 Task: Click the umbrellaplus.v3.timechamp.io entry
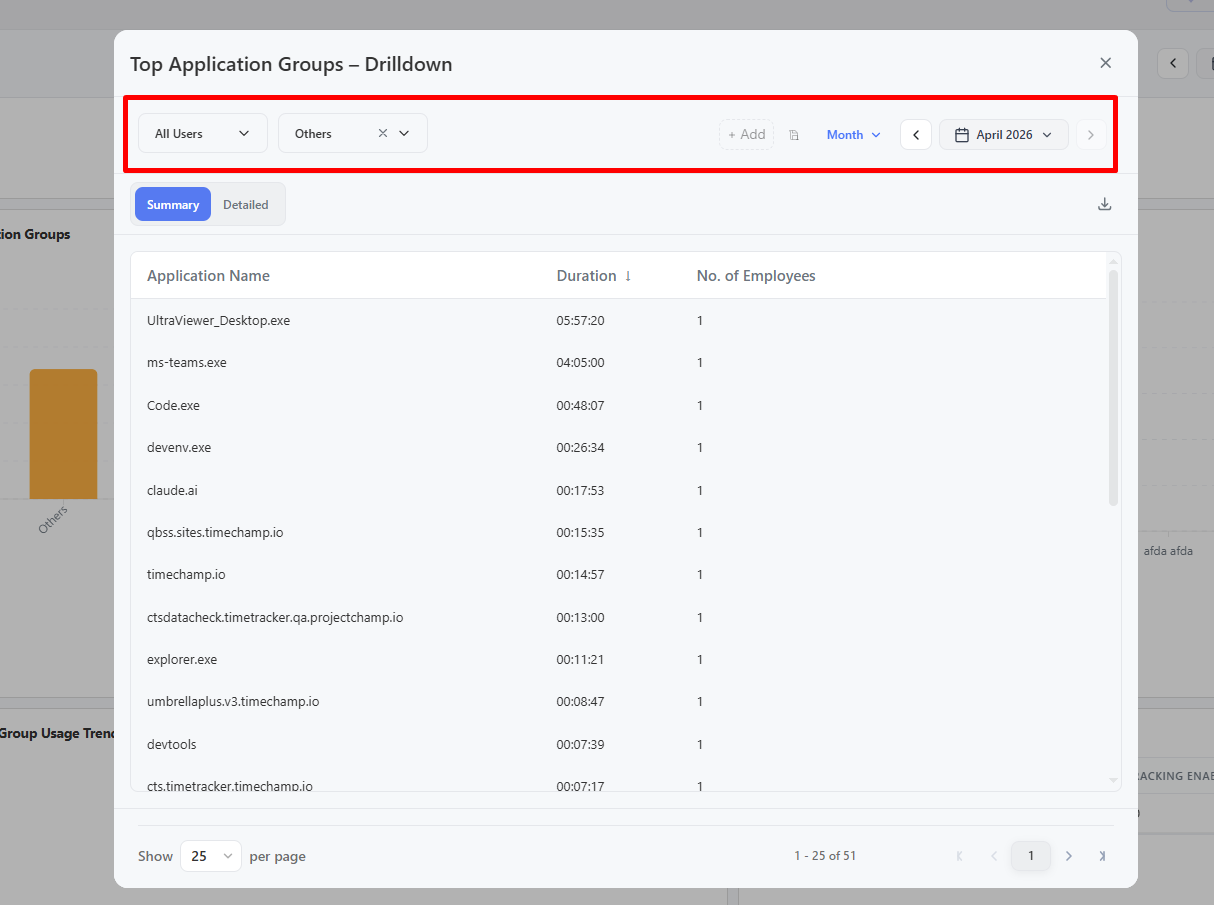(x=233, y=702)
